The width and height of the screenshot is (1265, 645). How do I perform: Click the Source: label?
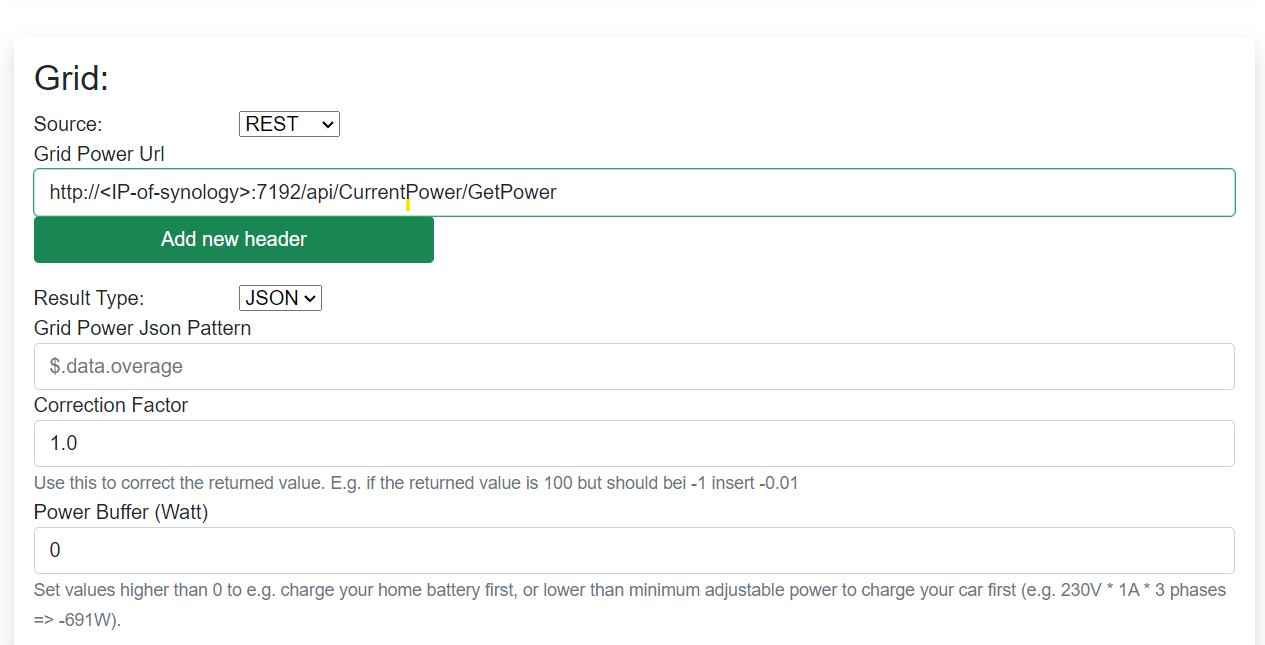pyautogui.click(x=67, y=123)
